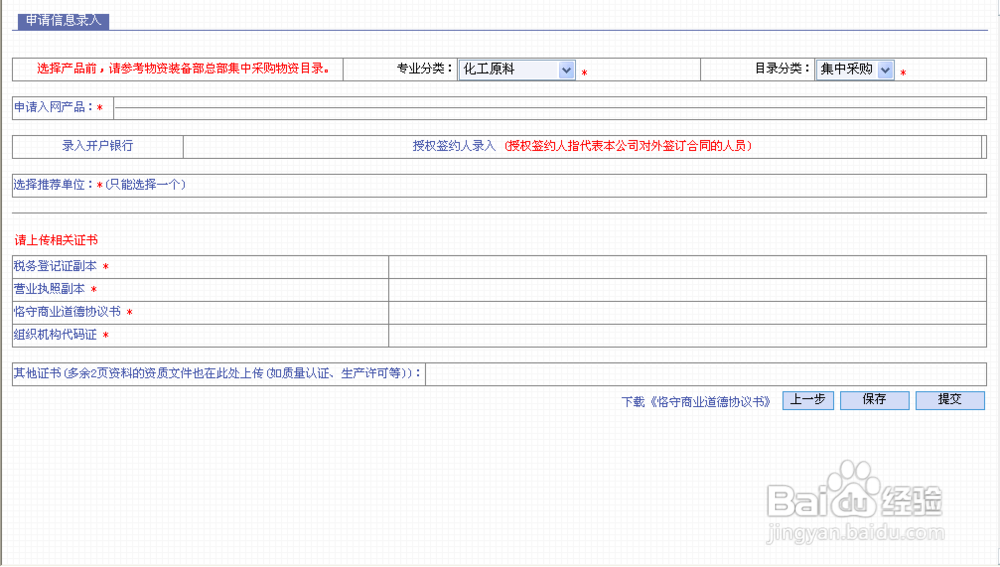The image size is (1000, 567).
Task: Select the 申请信息录入 tab
Action: [x=63, y=20]
